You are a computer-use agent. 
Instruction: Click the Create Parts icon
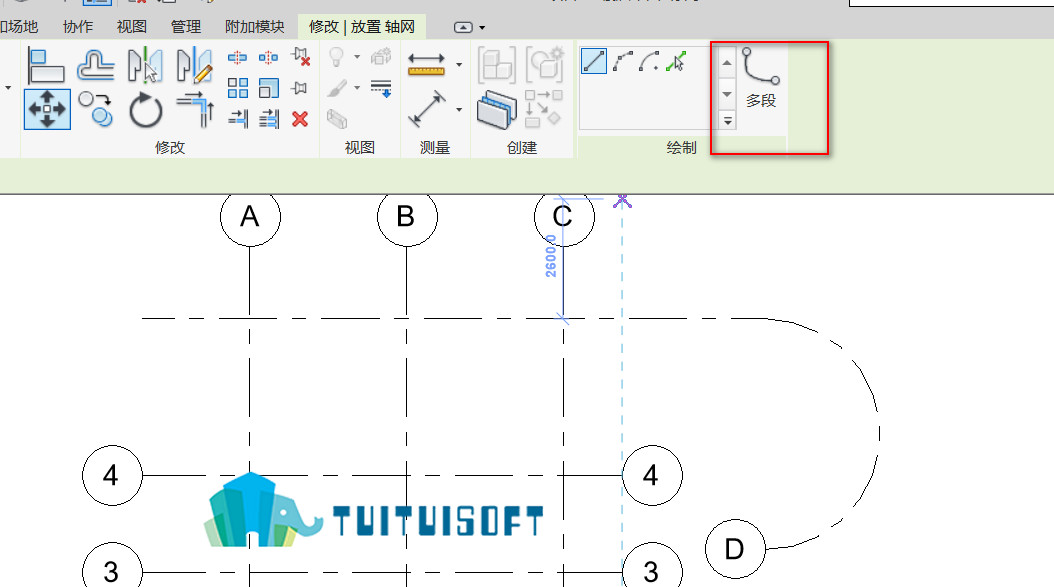click(x=497, y=110)
